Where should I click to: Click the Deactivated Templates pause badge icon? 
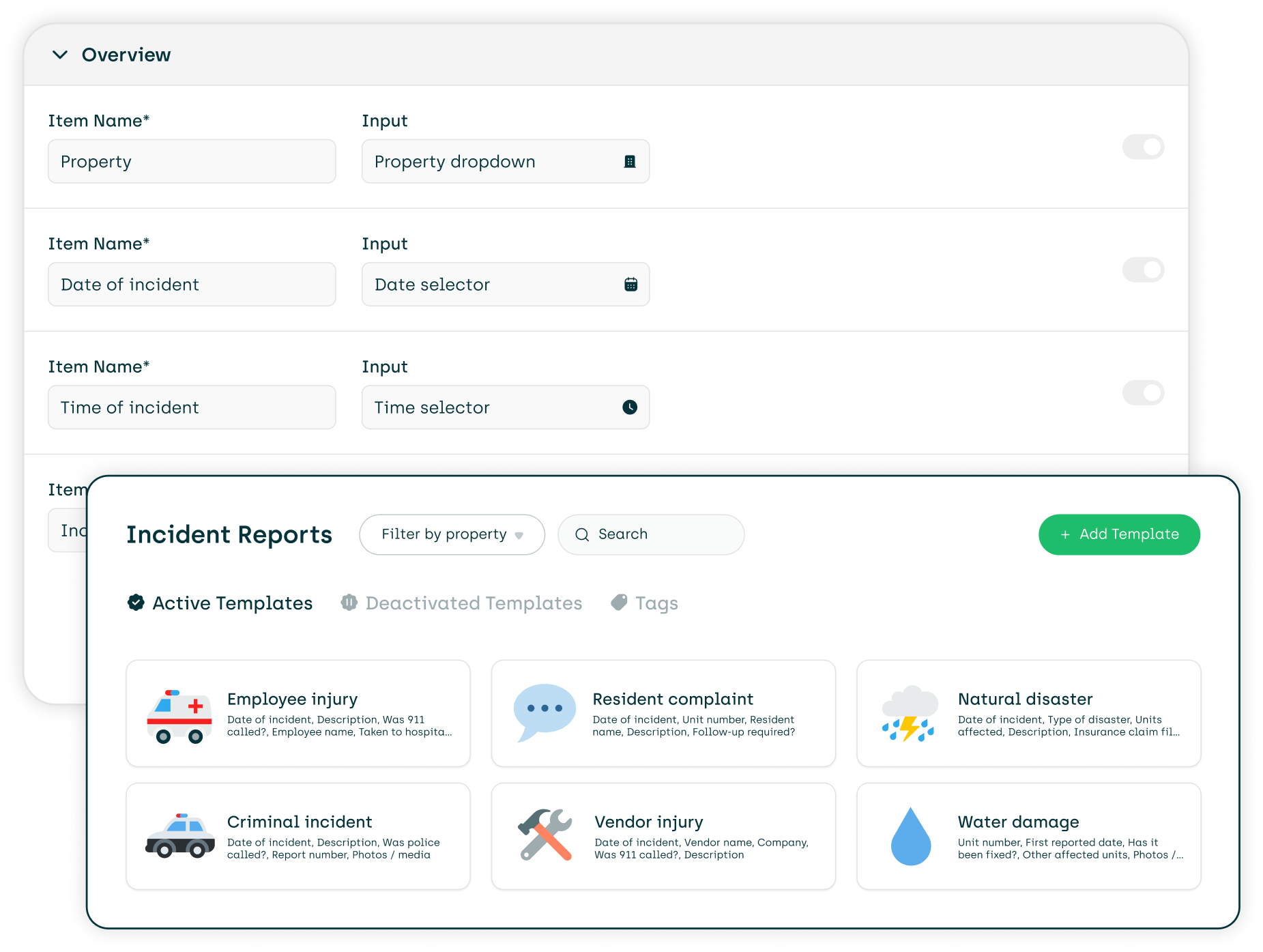tap(349, 603)
